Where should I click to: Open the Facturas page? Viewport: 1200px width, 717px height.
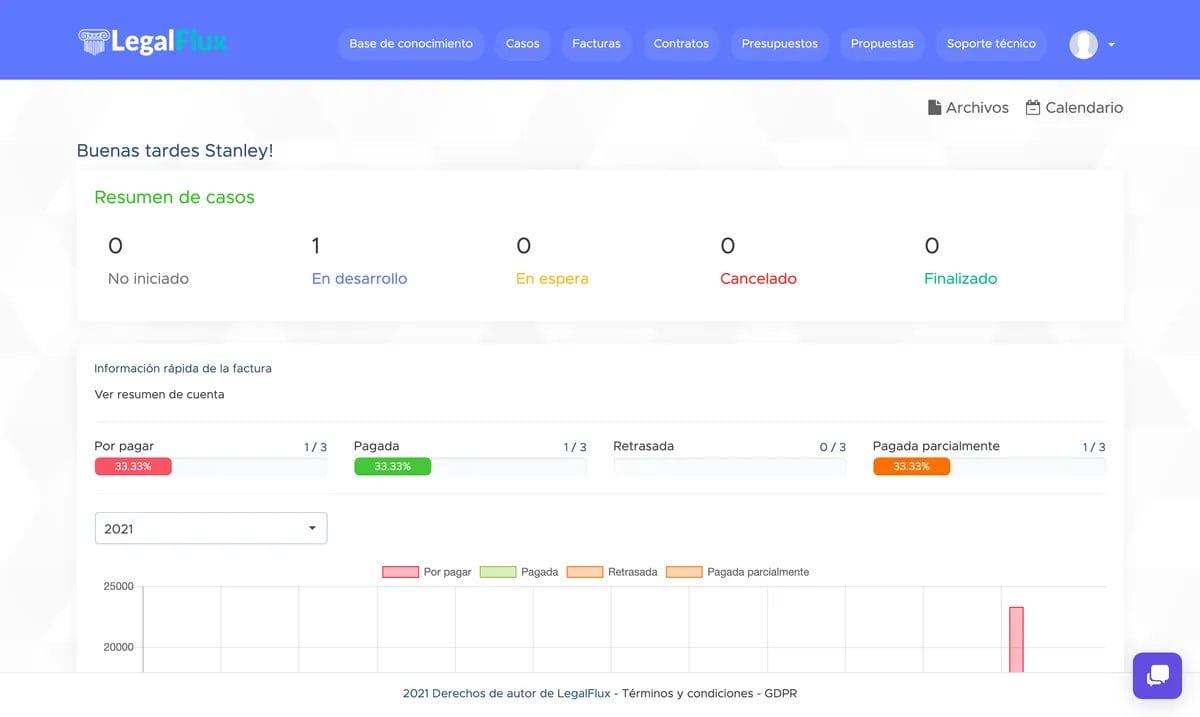pos(596,44)
